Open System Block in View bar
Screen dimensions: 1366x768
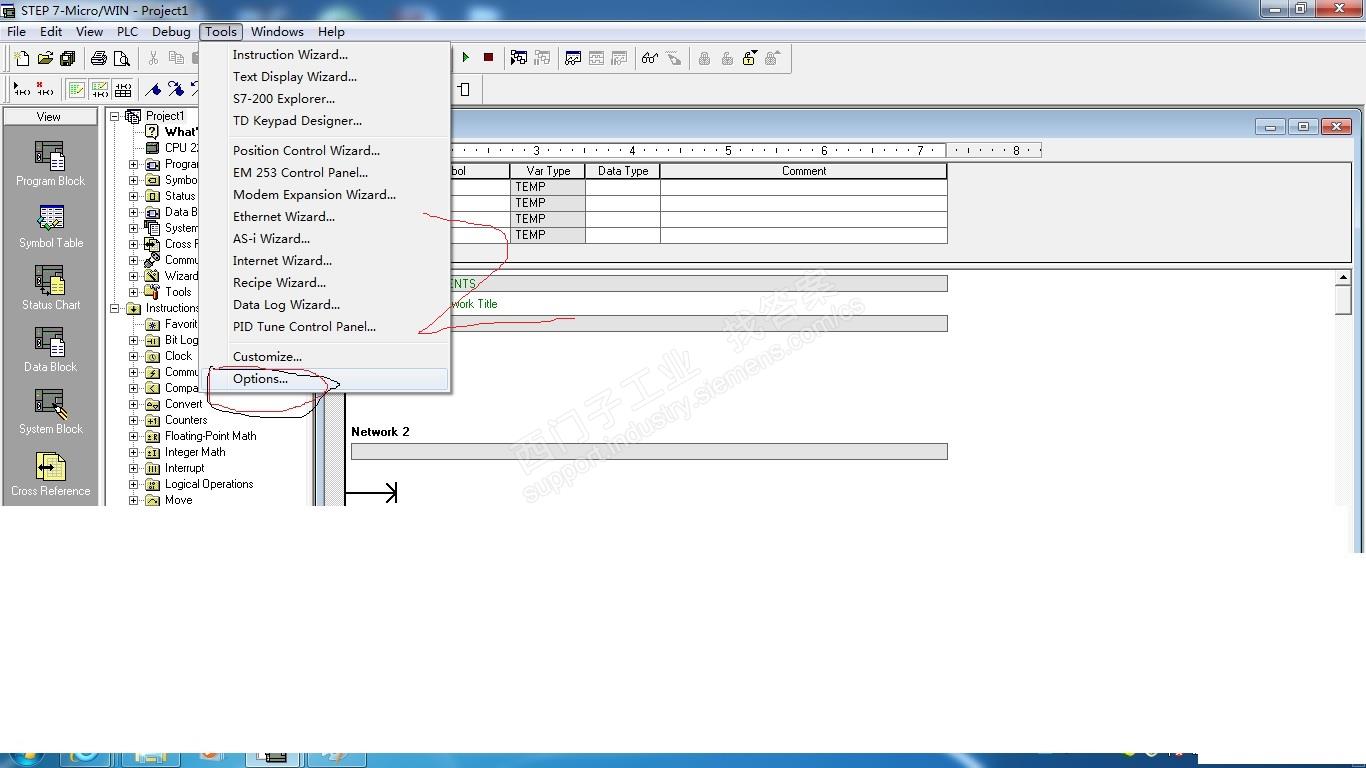coord(50,412)
